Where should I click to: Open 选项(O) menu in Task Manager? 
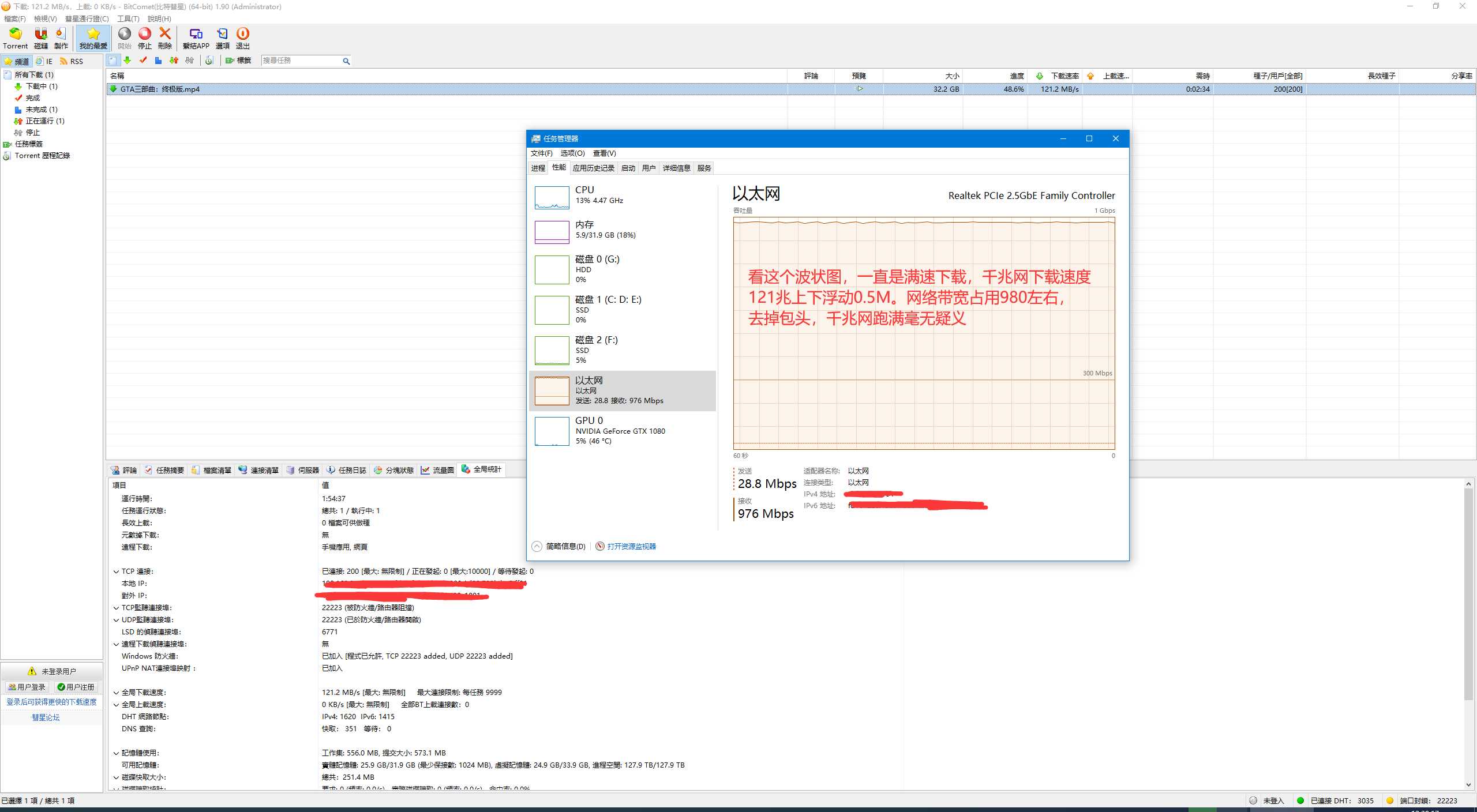click(572, 153)
